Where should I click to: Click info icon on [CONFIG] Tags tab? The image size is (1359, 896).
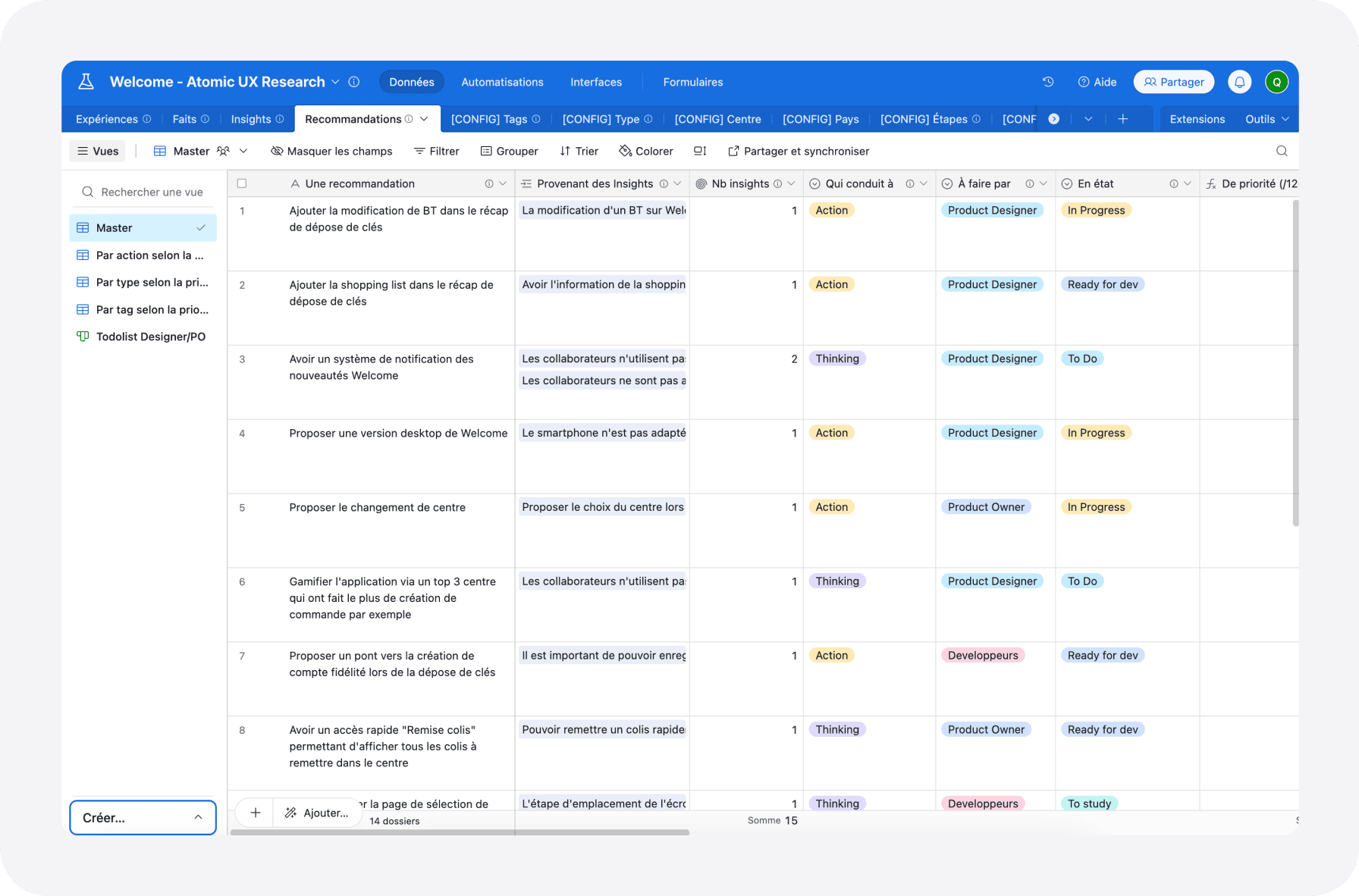click(536, 119)
